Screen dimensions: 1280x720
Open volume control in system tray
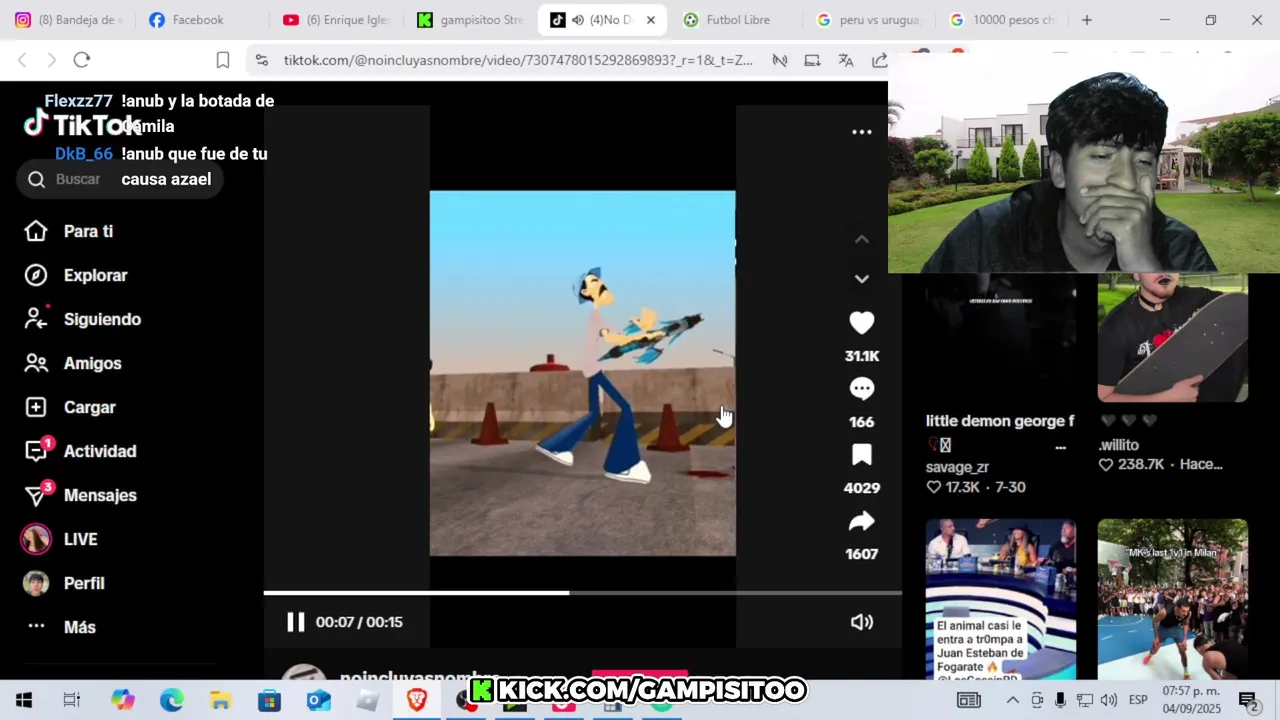1109,700
